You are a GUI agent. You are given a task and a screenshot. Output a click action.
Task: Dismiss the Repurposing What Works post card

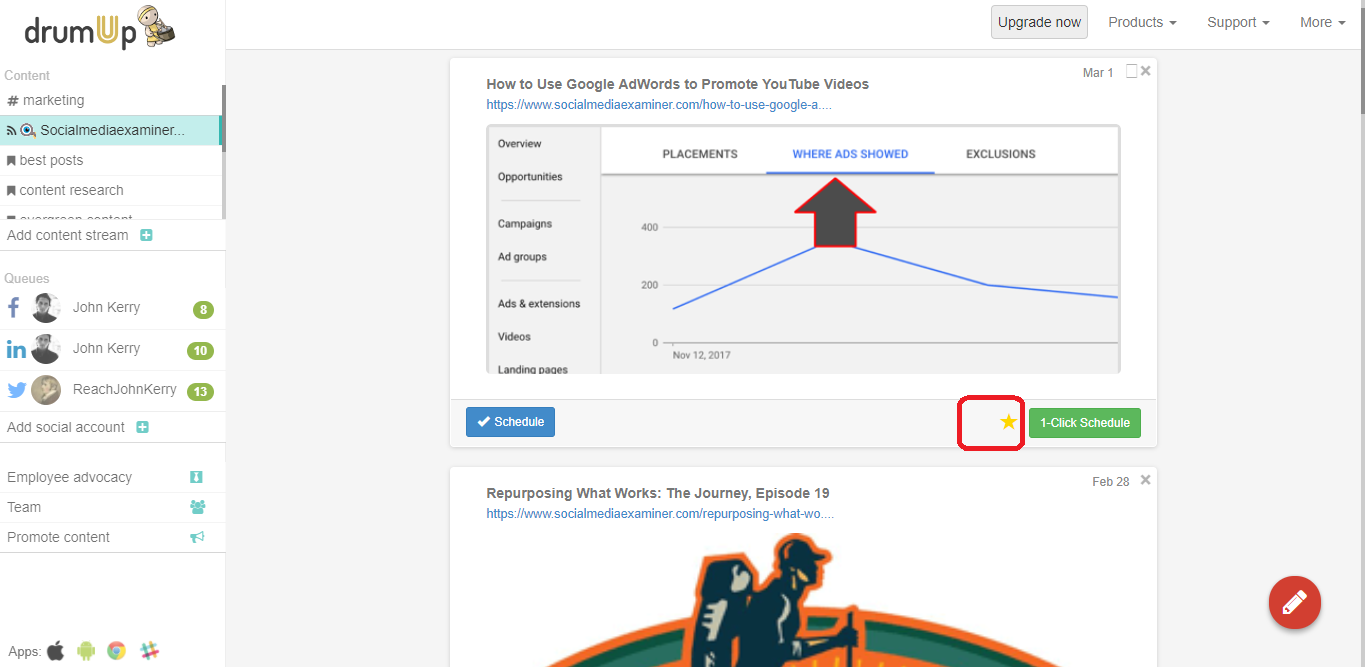[x=1146, y=480]
